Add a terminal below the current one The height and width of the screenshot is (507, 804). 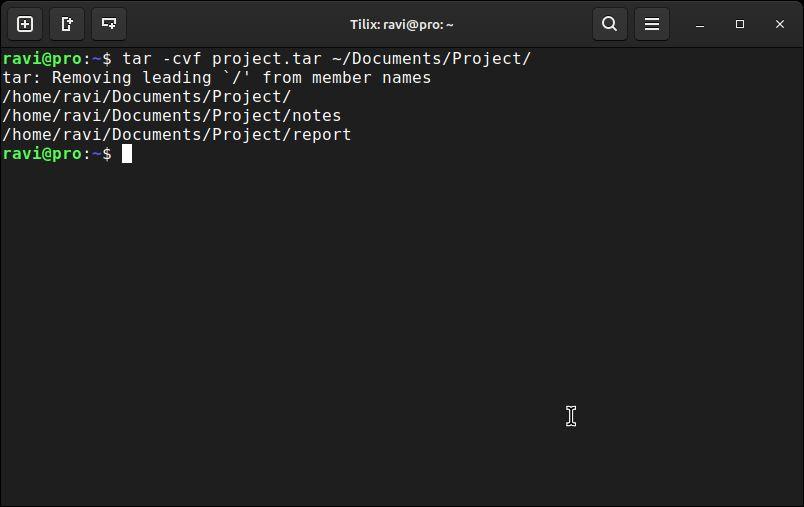(109, 24)
